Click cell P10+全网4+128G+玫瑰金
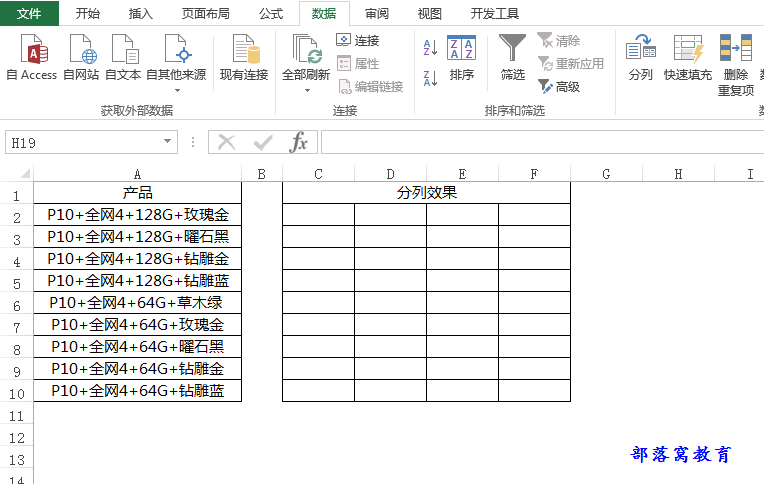 pos(137,215)
